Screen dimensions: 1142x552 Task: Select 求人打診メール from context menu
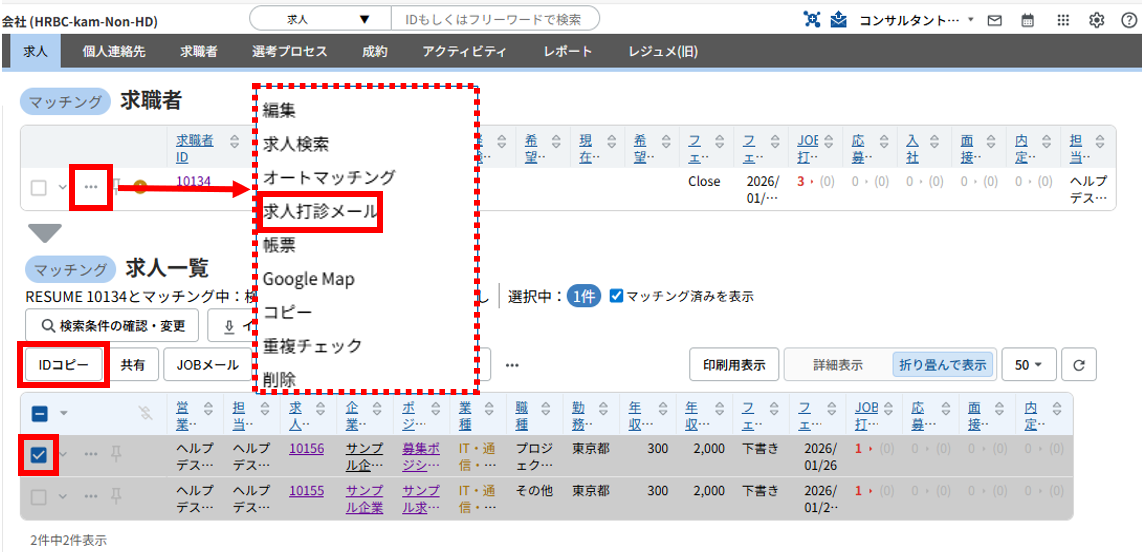[320, 212]
